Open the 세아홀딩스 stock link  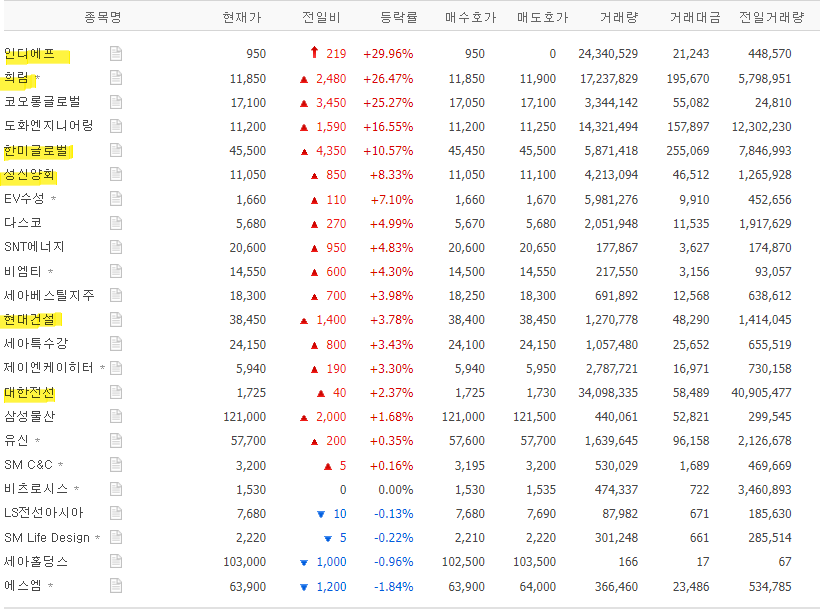pyautogui.click(x=36, y=561)
